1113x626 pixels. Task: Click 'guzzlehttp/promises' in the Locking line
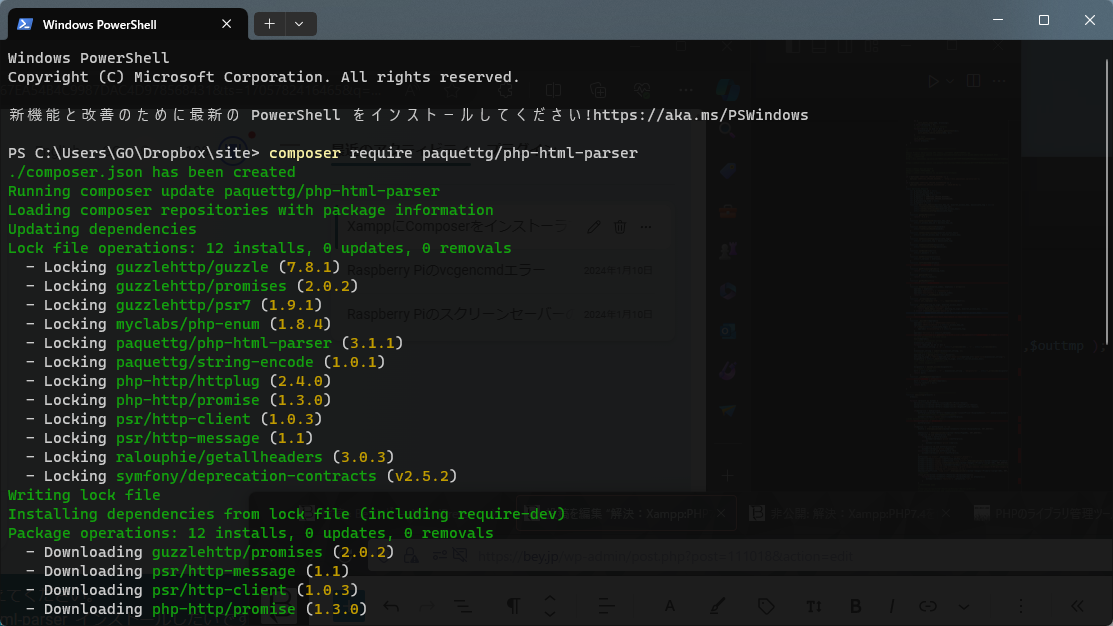pos(201,286)
